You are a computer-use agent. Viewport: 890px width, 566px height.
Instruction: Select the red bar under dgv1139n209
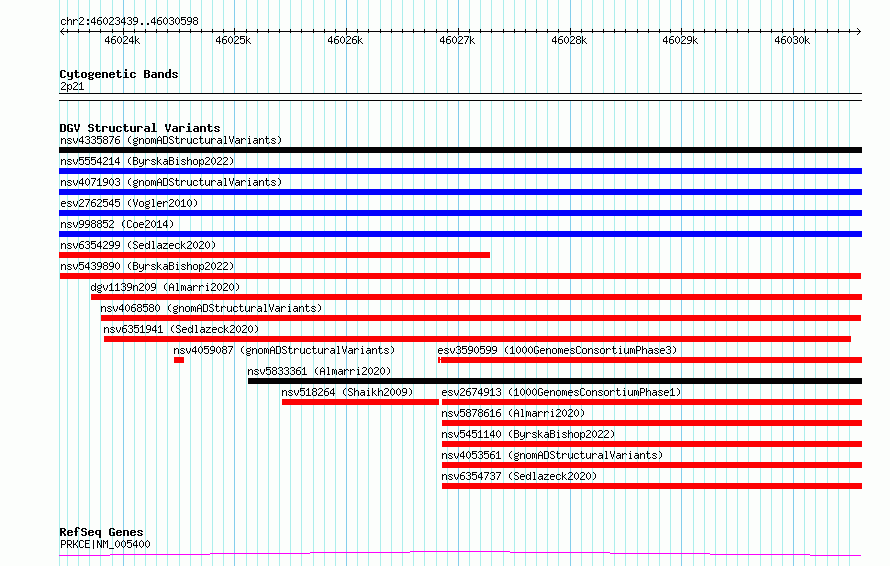[476, 297]
